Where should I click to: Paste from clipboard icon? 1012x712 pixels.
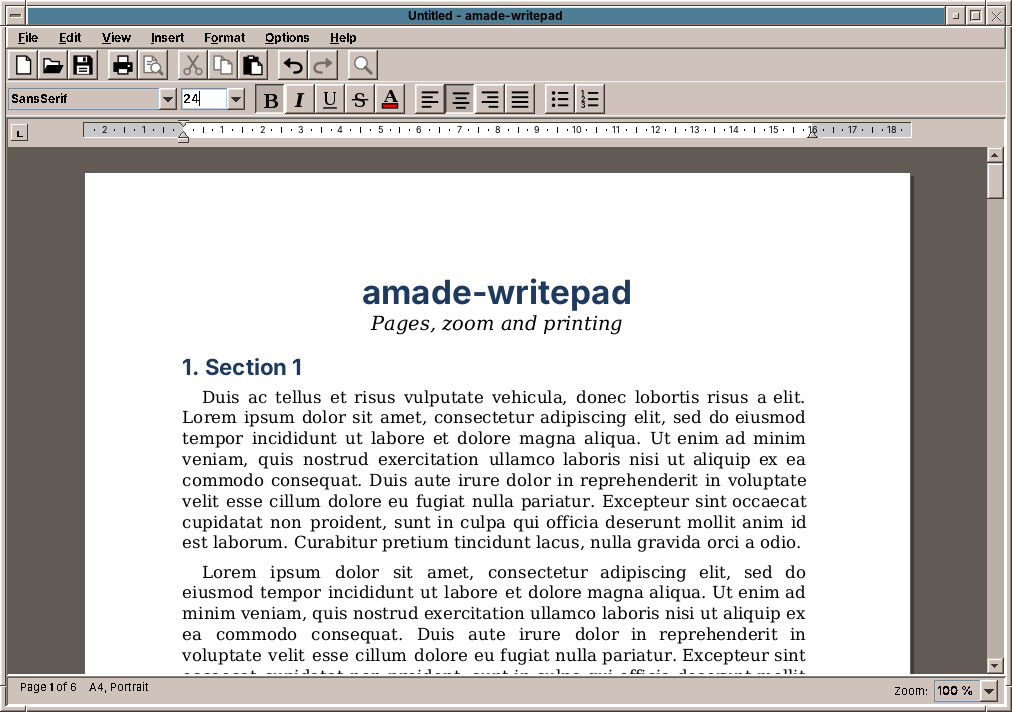coord(252,65)
